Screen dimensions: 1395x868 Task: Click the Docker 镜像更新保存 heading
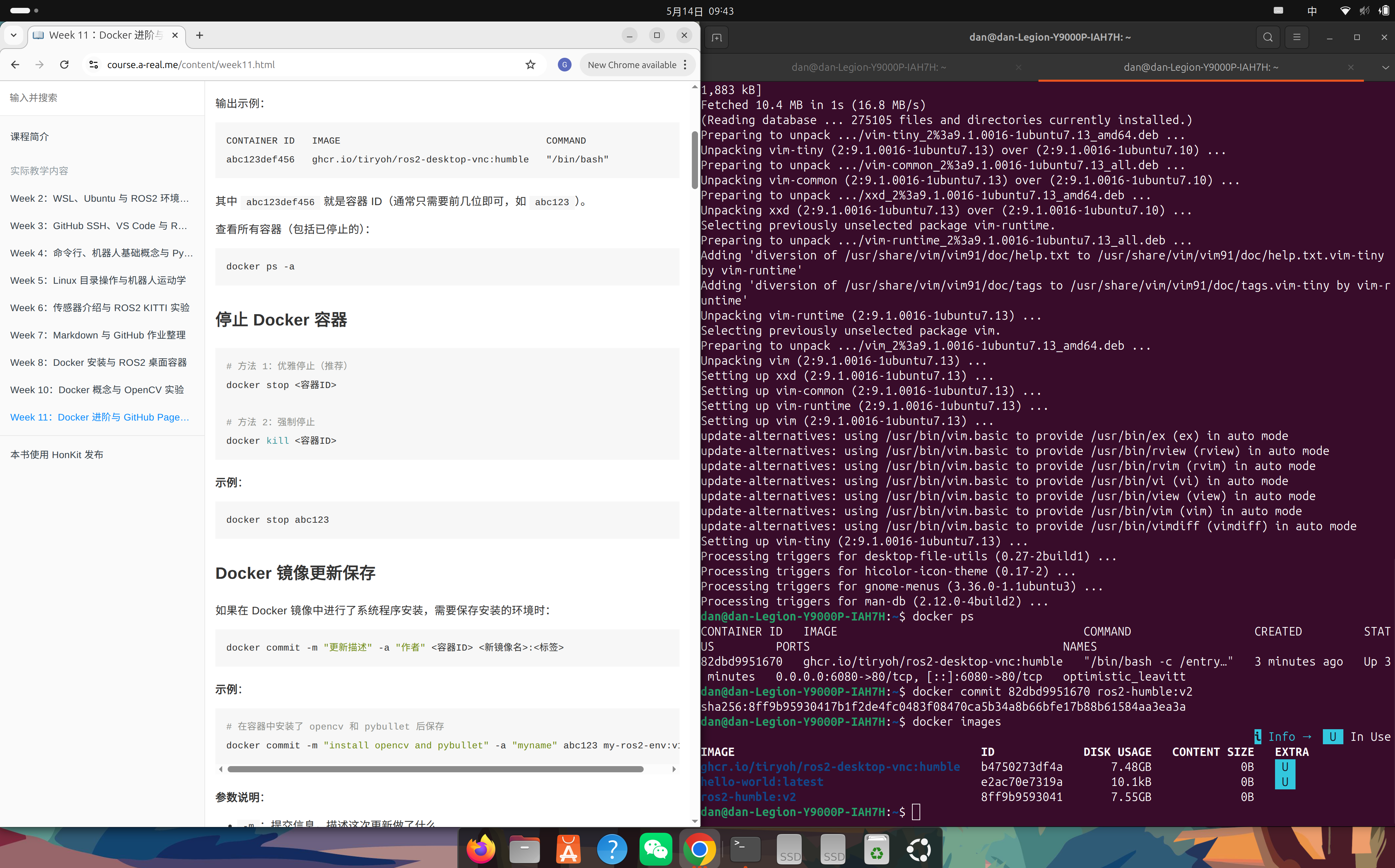coord(296,573)
